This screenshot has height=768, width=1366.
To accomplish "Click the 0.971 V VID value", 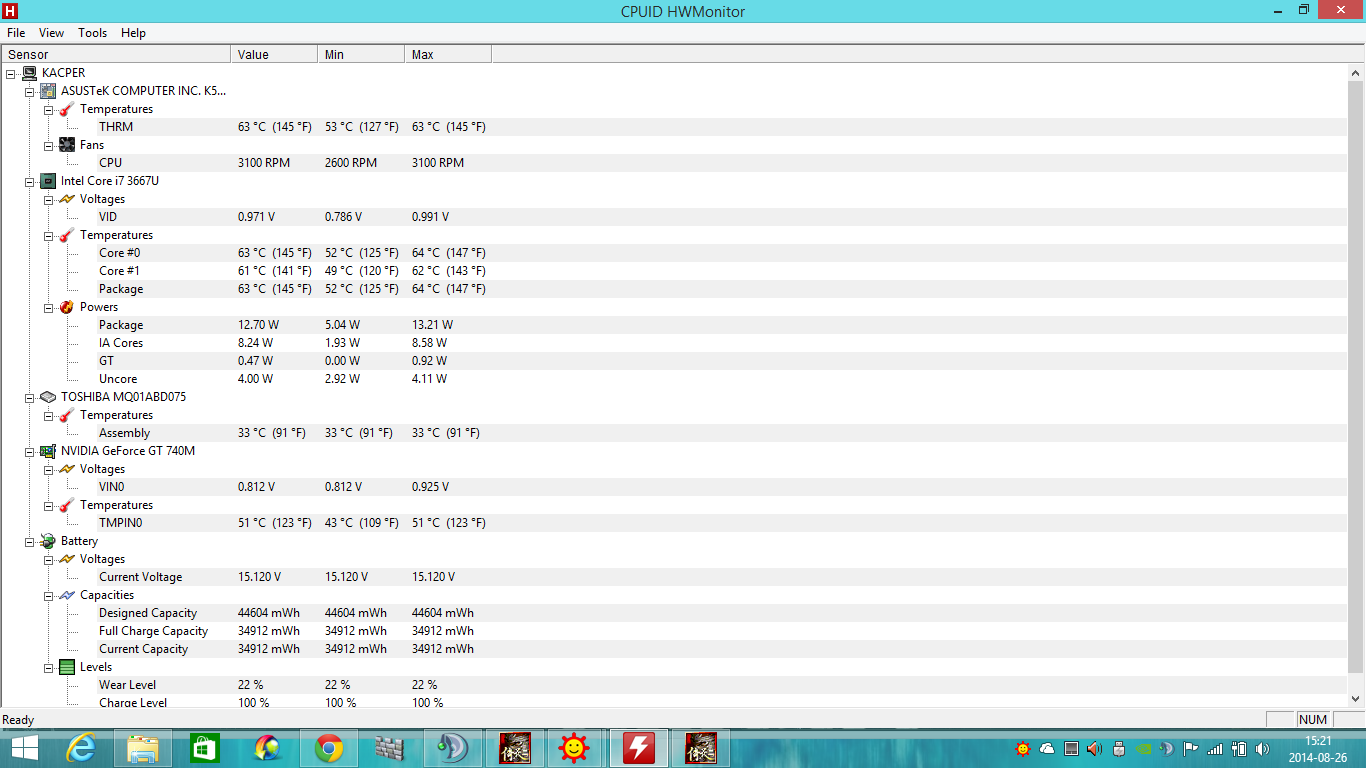I will tap(256, 217).
